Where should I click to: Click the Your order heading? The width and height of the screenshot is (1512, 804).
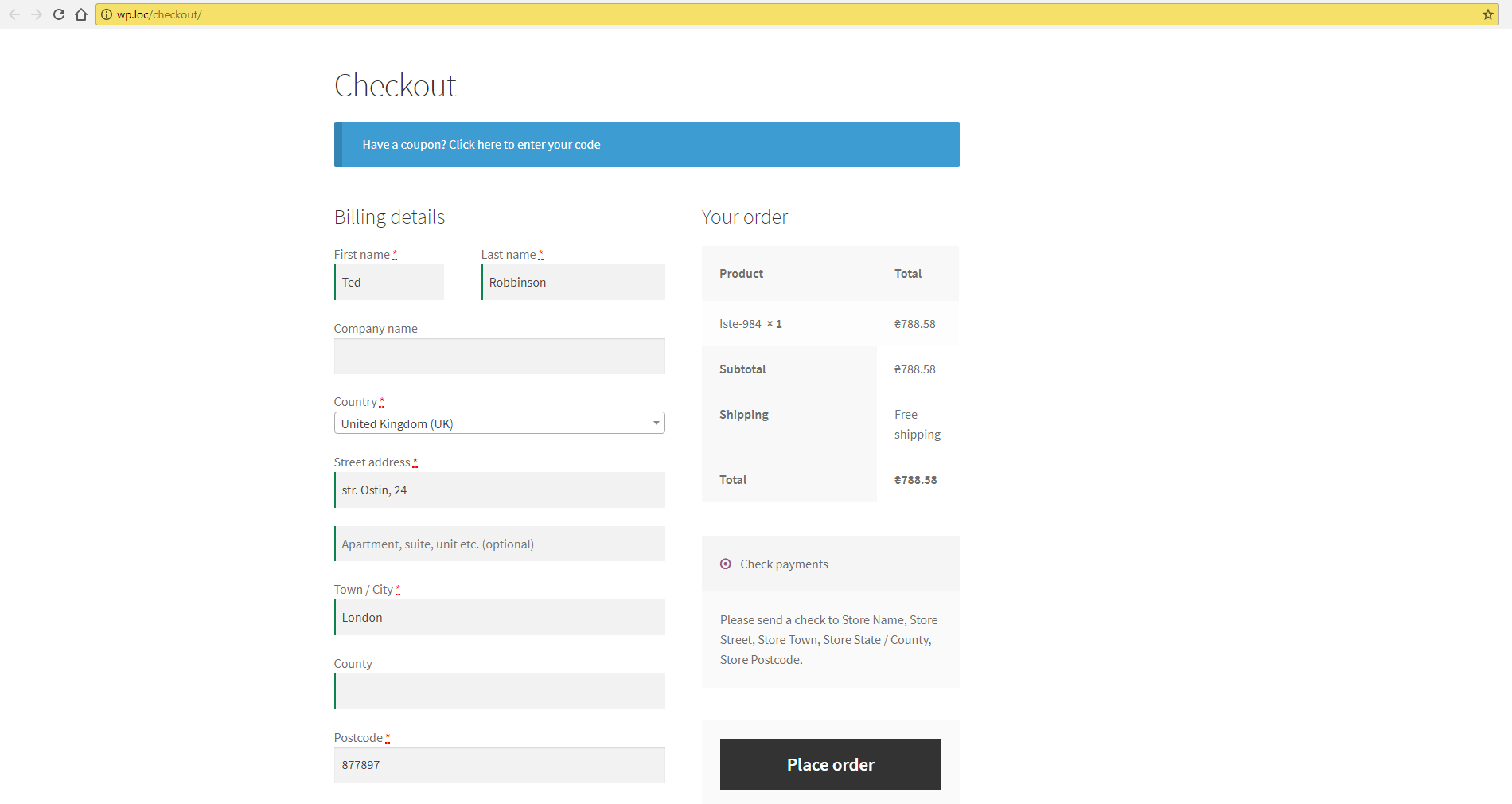(x=745, y=217)
